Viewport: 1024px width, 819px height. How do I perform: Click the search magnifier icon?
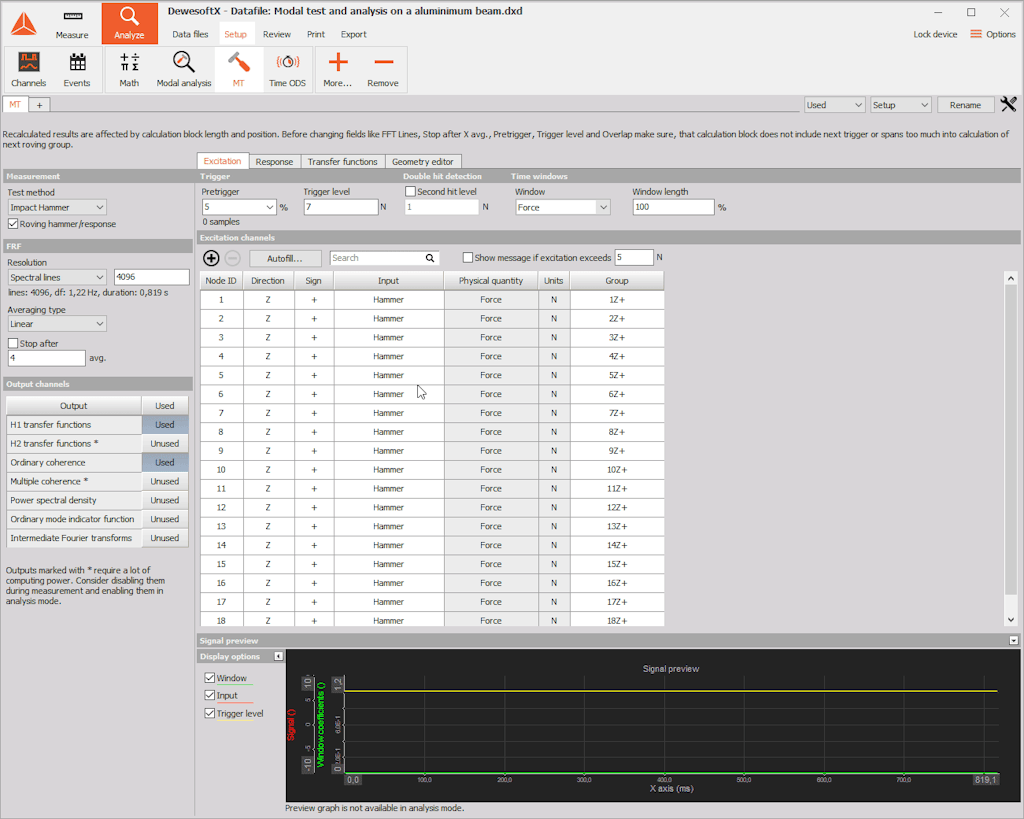[x=430, y=258]
